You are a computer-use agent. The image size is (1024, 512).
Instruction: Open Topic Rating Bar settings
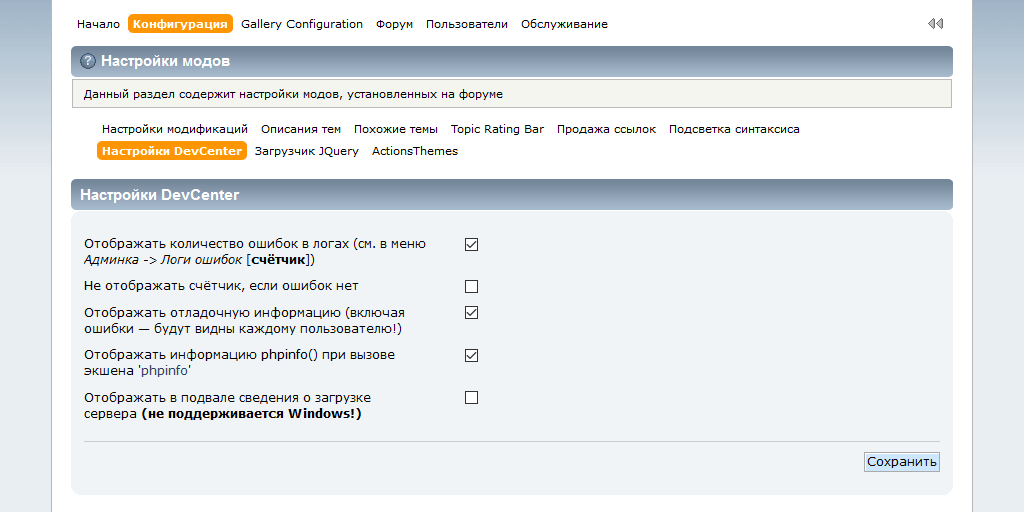pyautogui.click(x=497, y=129)
